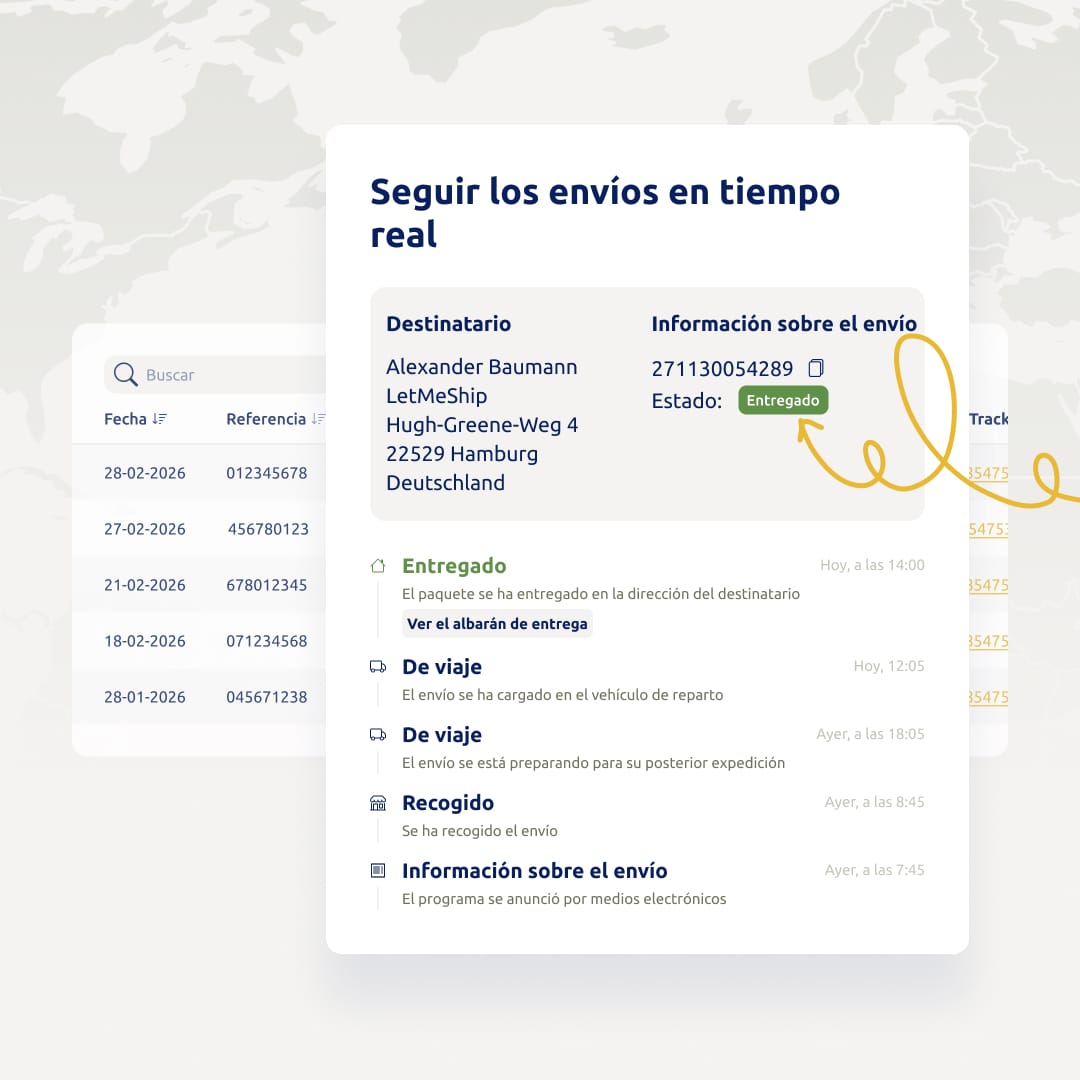Screen dimensions: 1080x1080
Task: Click the green Entregado status badge
Action: pyautogui.click(x=783, y=400)
